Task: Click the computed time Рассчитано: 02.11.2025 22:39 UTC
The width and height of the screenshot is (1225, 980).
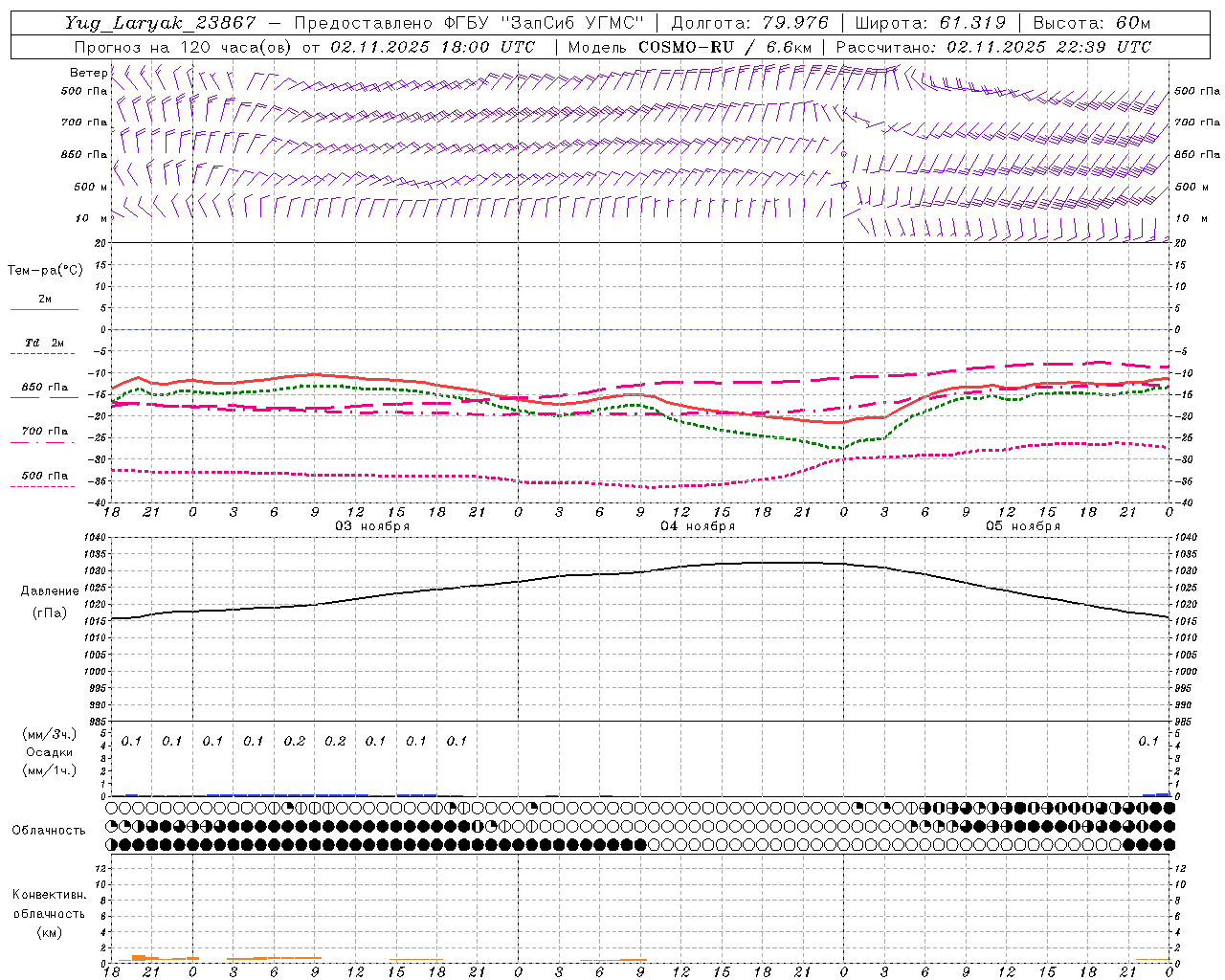Action: pyautogui.click(x=993, y=47)
